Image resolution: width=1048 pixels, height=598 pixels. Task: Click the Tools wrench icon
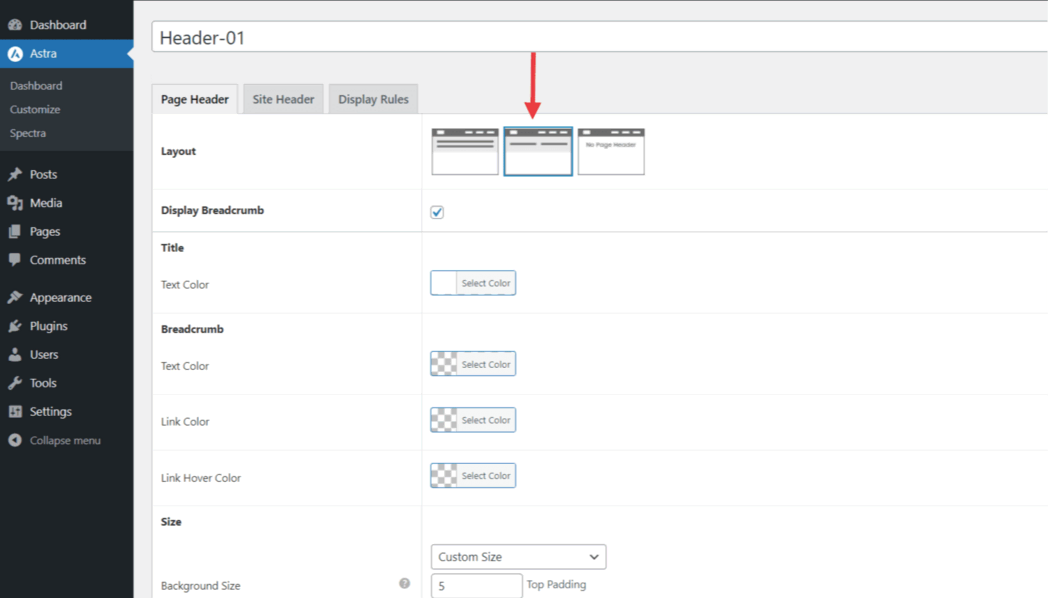[15, 383]
